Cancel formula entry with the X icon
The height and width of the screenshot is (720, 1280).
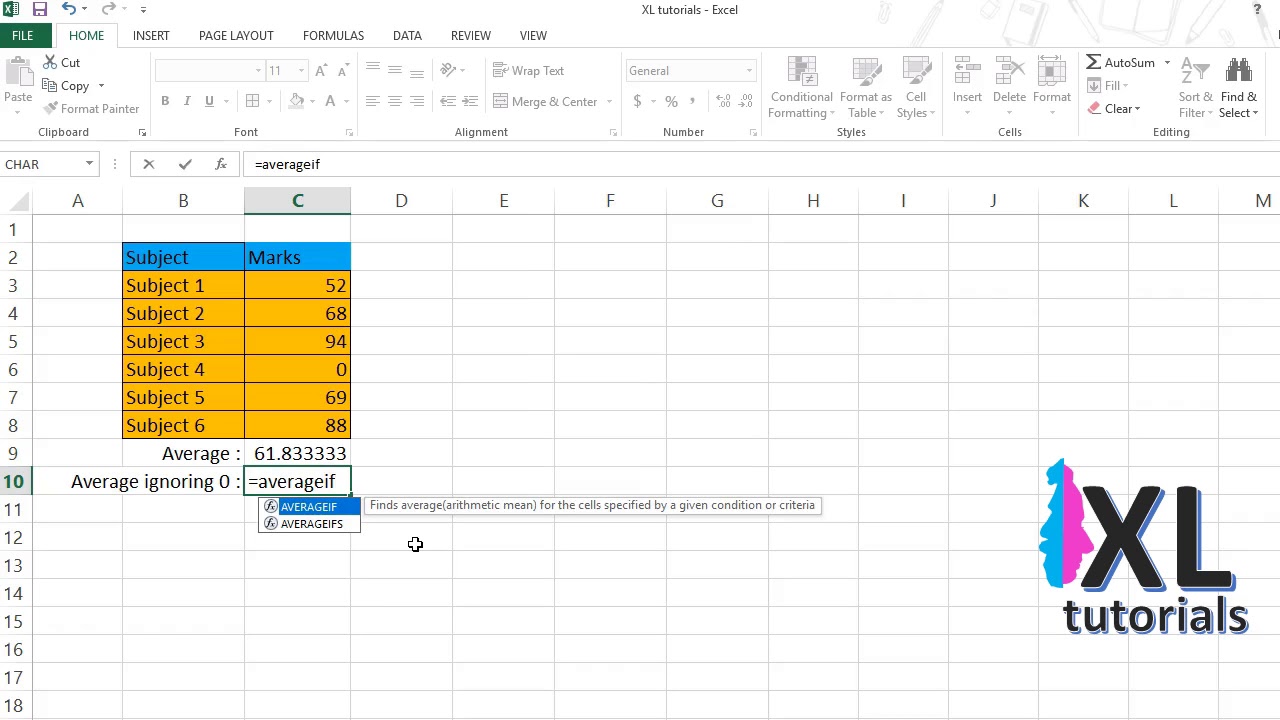149,164
